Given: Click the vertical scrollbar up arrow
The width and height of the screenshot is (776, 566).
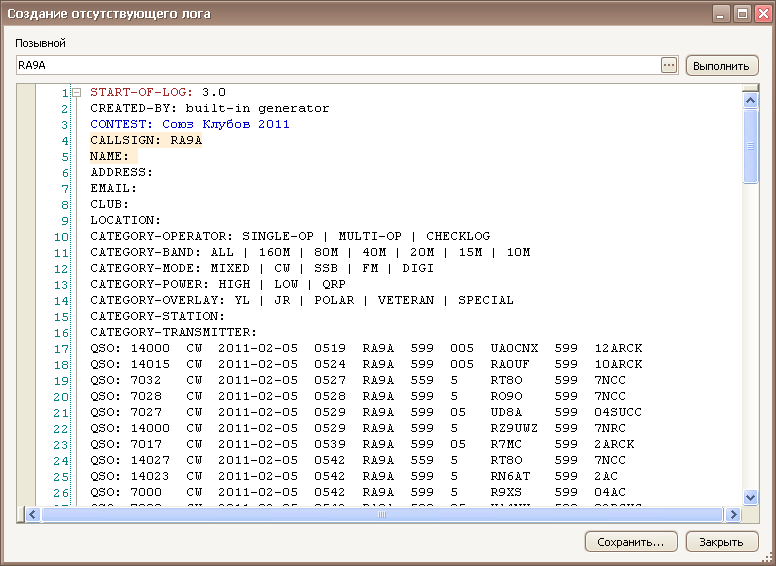Looking at the screenshot, I should [x=750, y=98].
